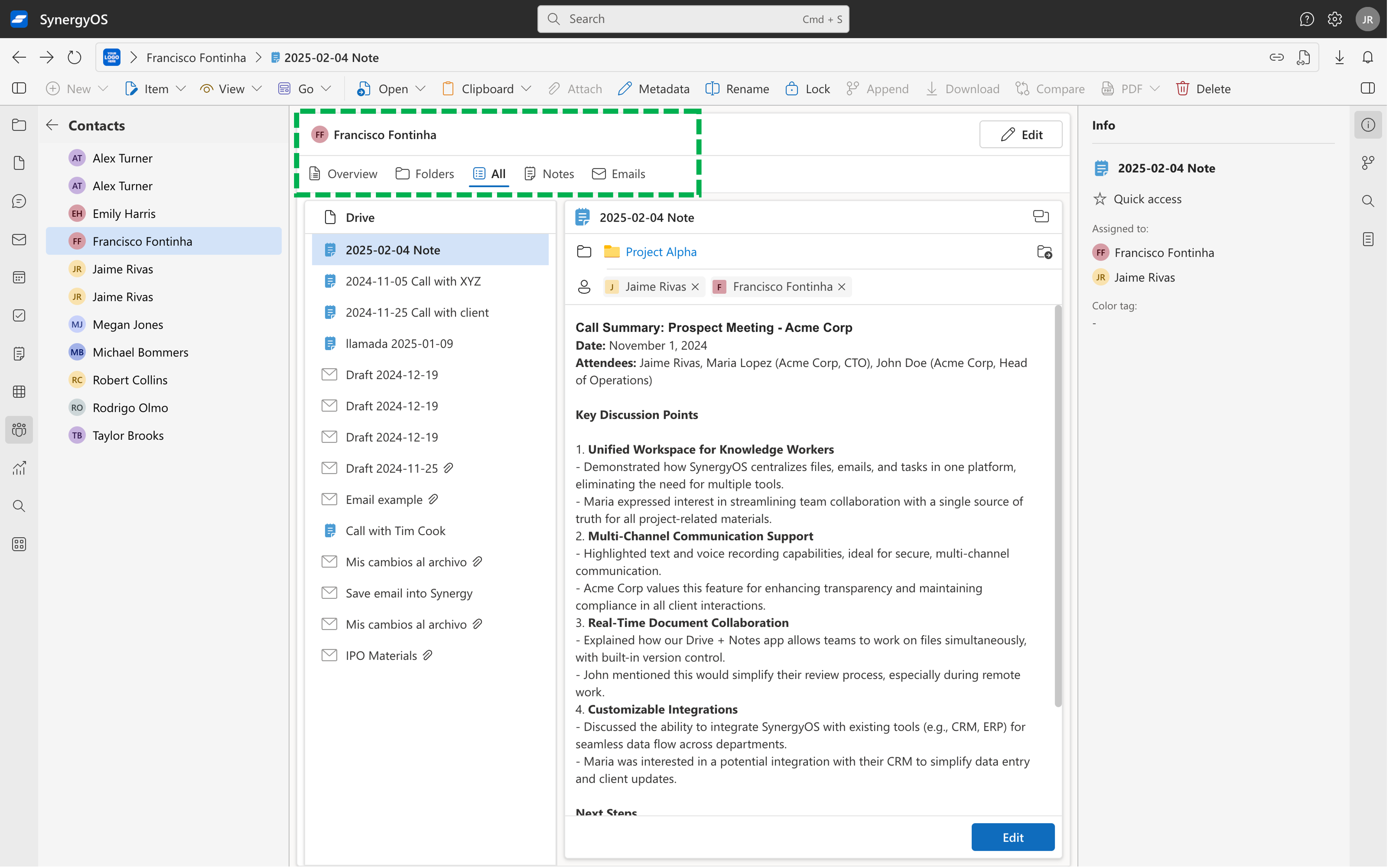Open the Project Alpha folder link
The image size is (1388, 868).
661,251
